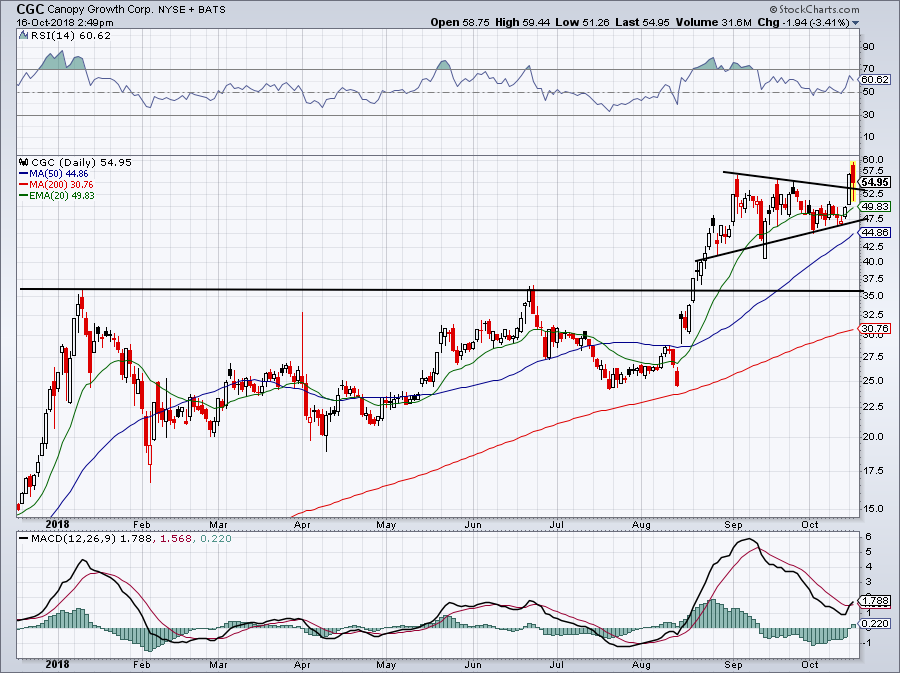Click the Open 58.75 value
Image resolution: width=900 pixels, height=673 pixels.
[460, 22]
